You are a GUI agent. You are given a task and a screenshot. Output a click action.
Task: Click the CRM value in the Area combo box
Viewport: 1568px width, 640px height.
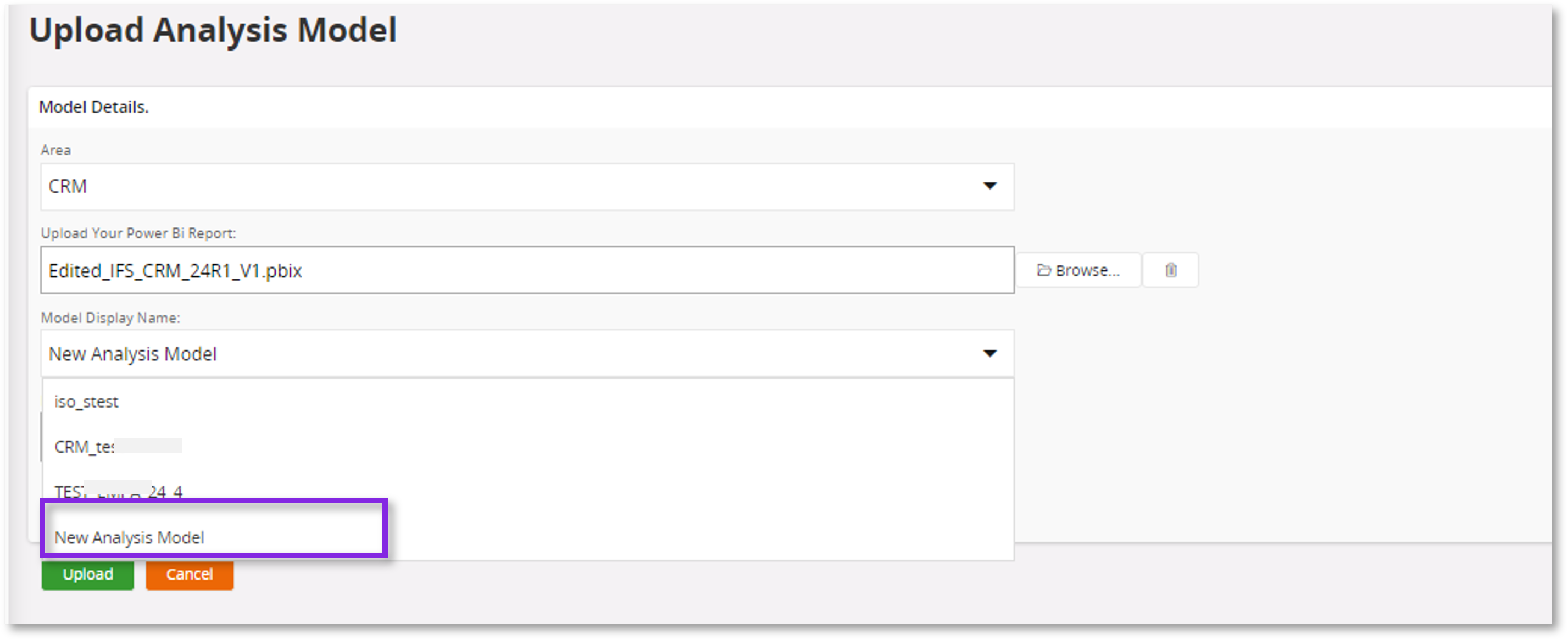coord(68,186)
